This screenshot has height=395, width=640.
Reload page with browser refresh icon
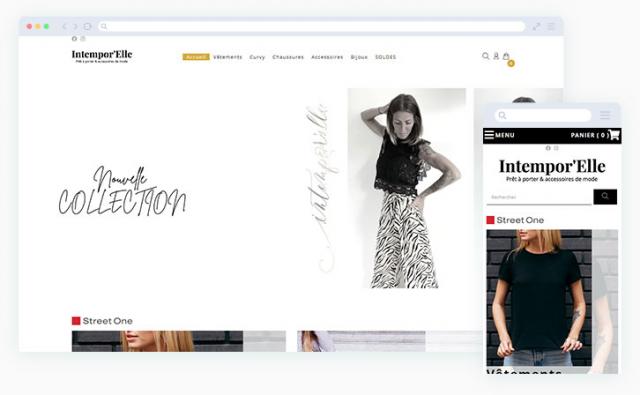[x=87, y=27]
